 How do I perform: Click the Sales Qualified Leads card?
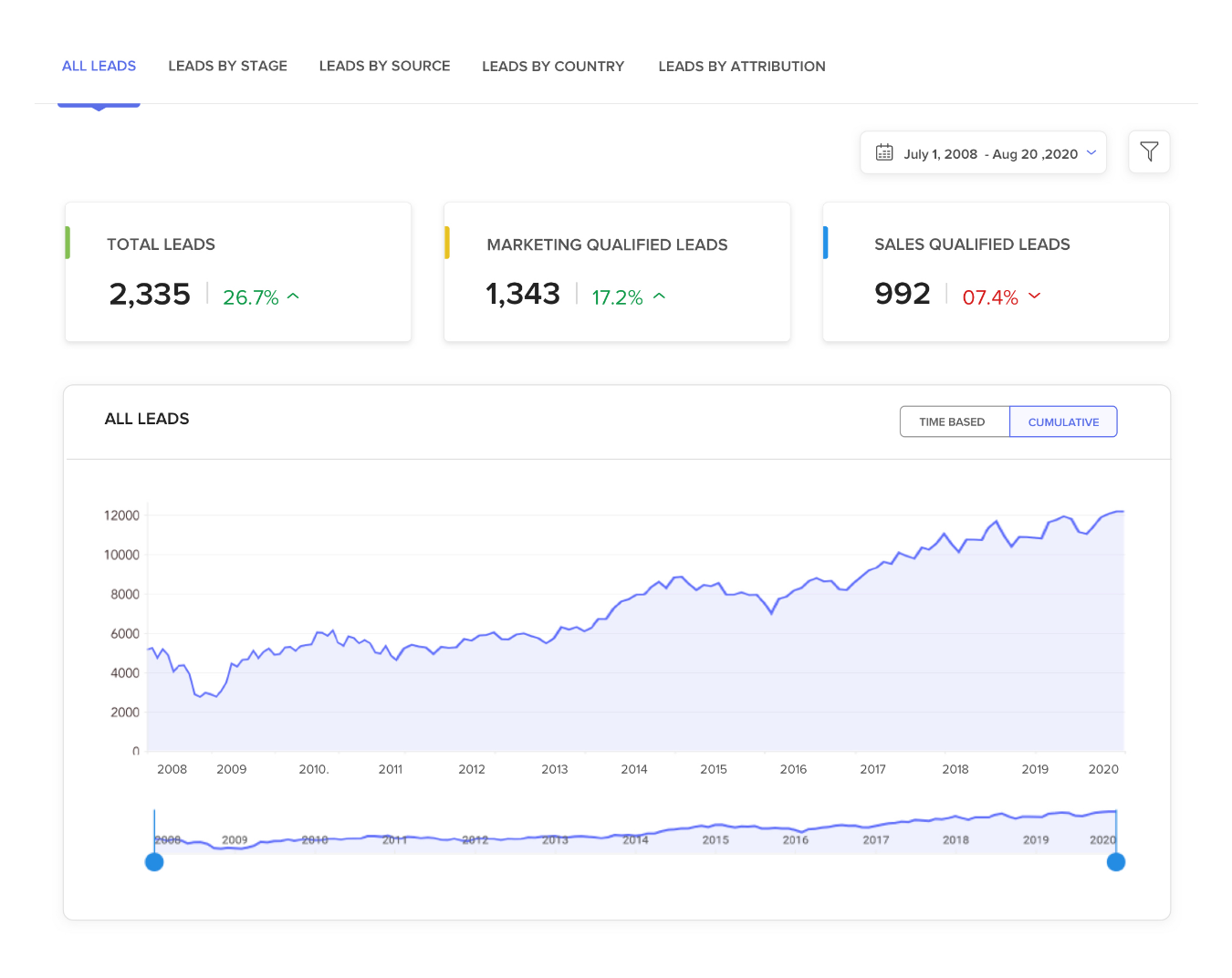[996, 272]
